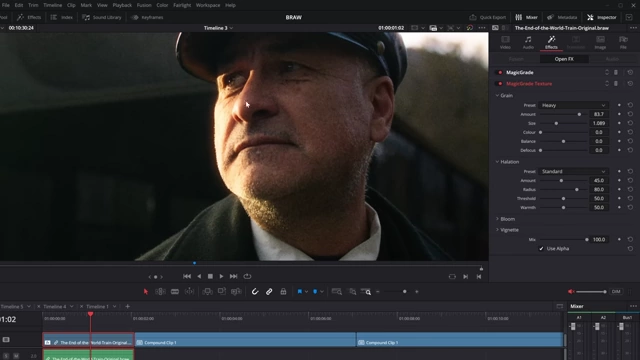Toggle MagicGrade Texture effect on or off
Viewport: 640px width, 360px height.
500,84
